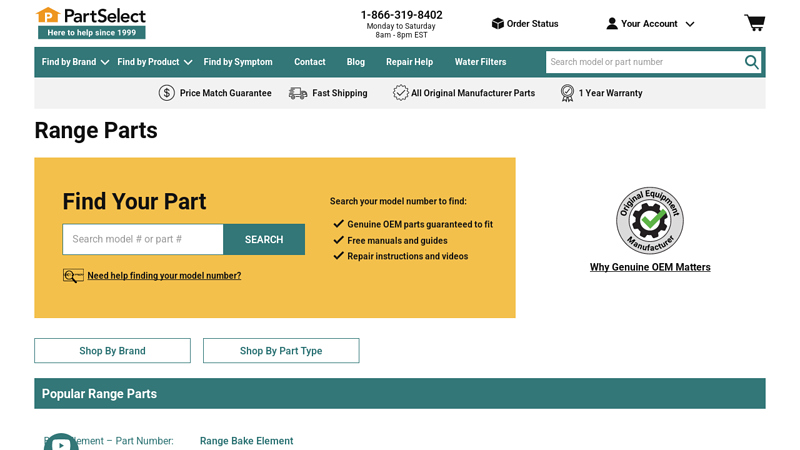The width and height of the screenshot is (800, 450).
Task: Click All Original Manufacturer Parts text
Action: click(x=473, y=93)
